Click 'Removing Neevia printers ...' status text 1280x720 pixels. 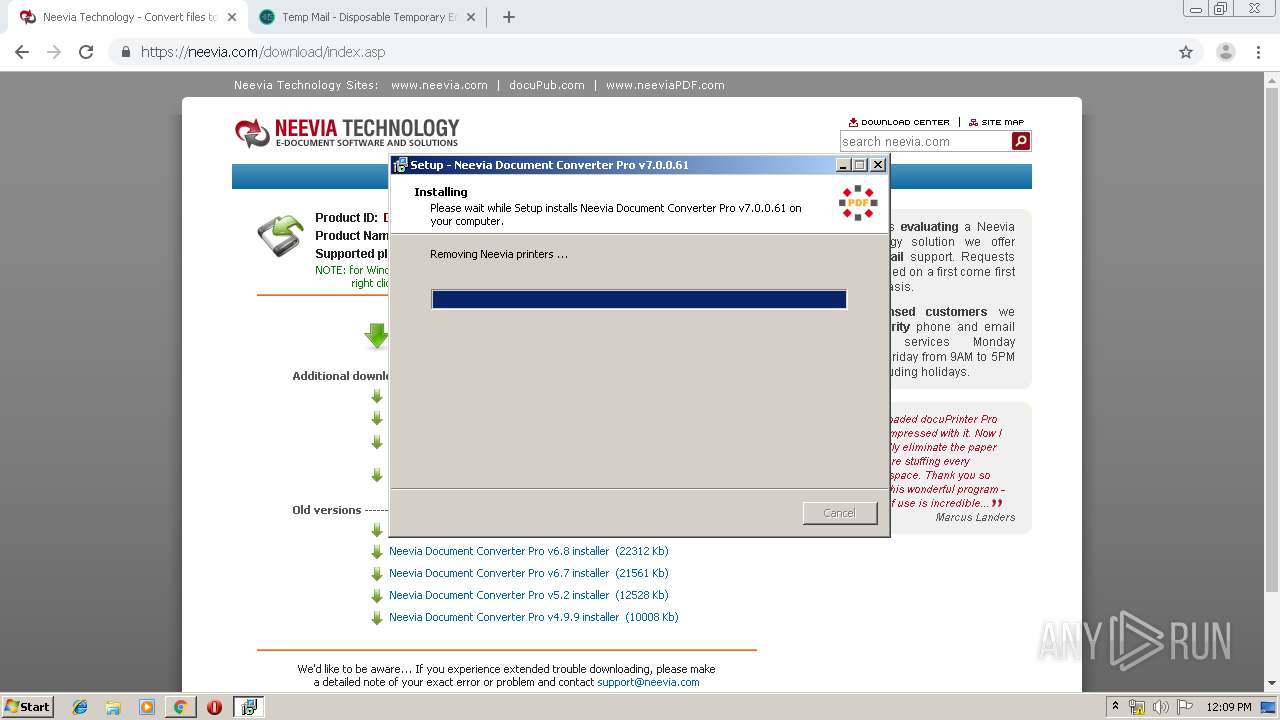tap(499, 254)
